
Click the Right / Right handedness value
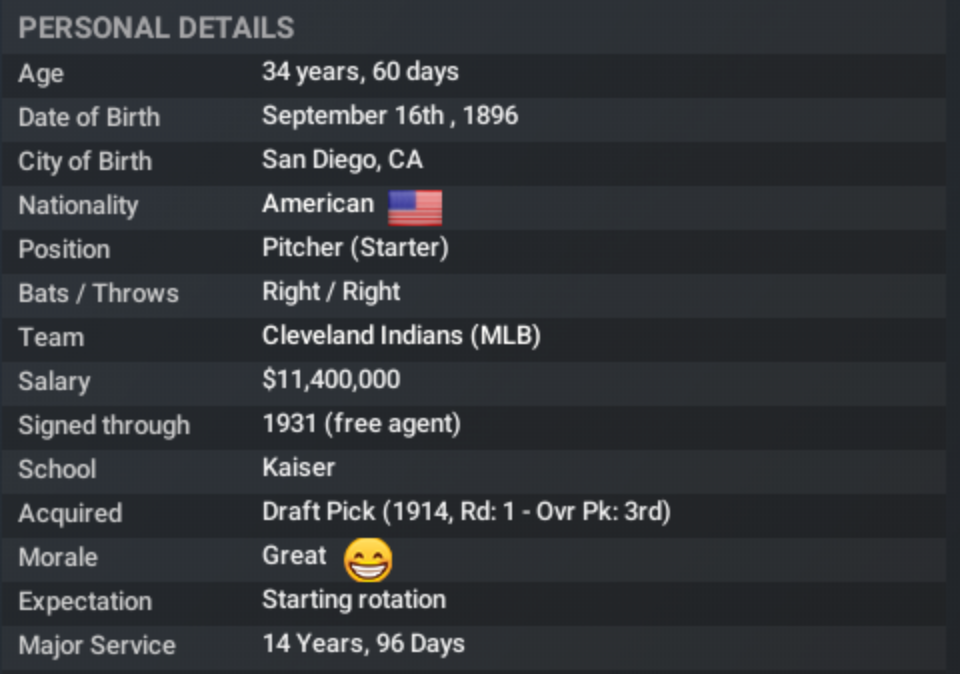click(x=331, y=292)
